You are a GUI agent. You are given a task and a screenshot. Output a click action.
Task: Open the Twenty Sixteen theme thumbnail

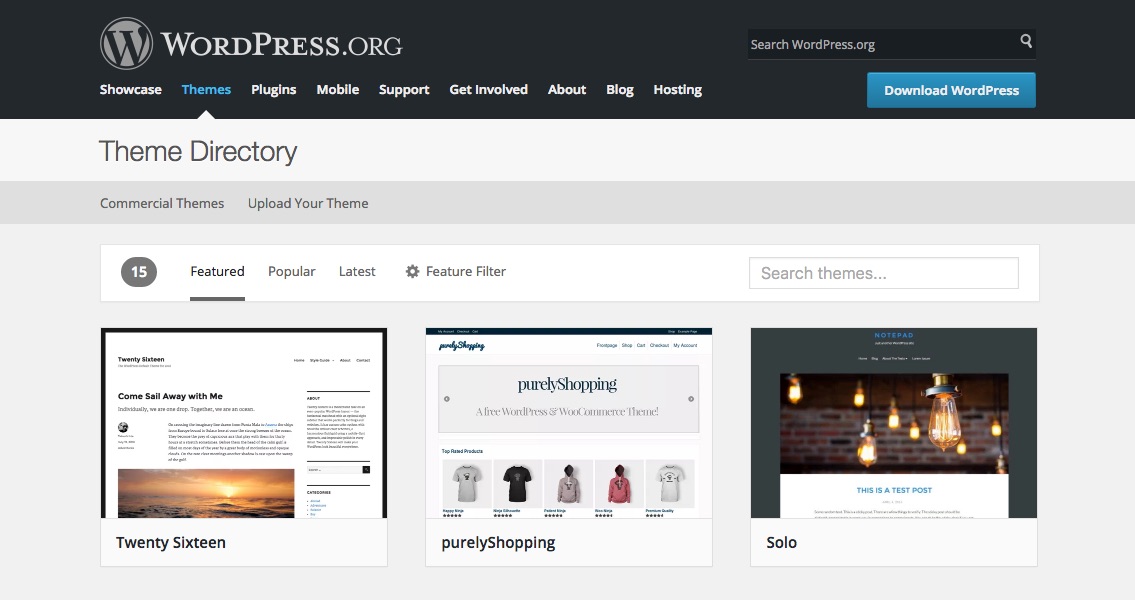[244, 423]
